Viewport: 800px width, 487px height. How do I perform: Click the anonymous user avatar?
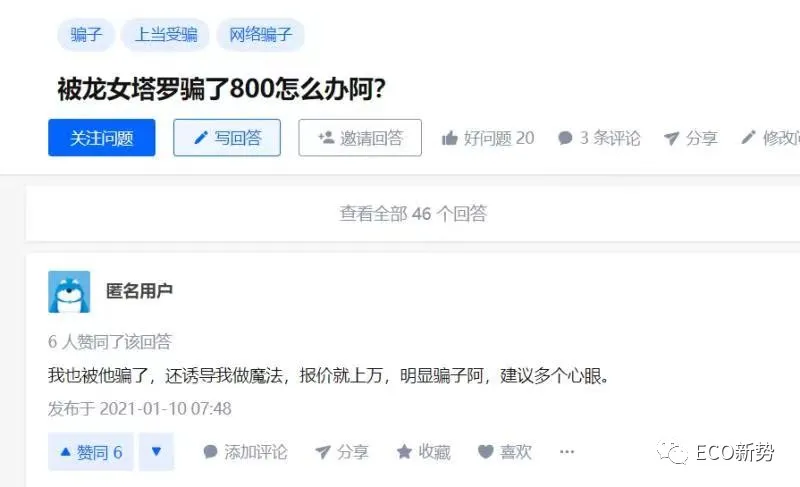coord(69,292)
